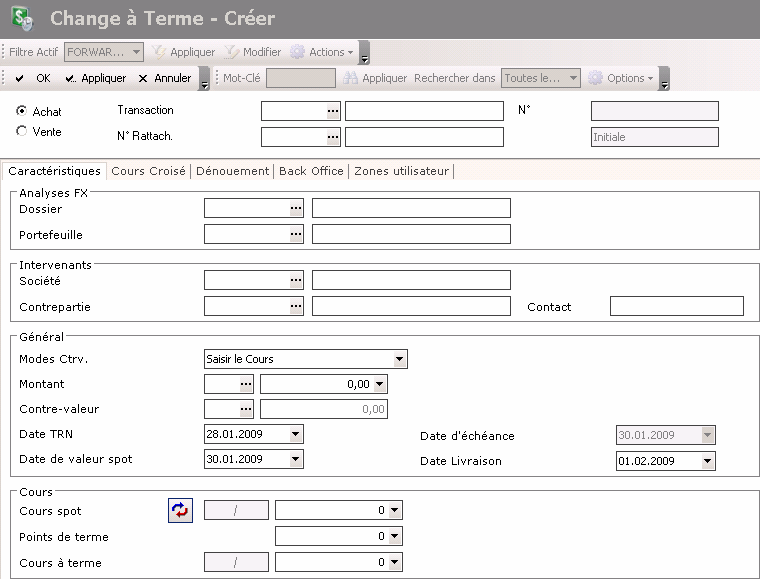Image resolution: width=760 pixels, height=579 pixels.
Task: Select the Achat radio button
Action: coord(22,111)
